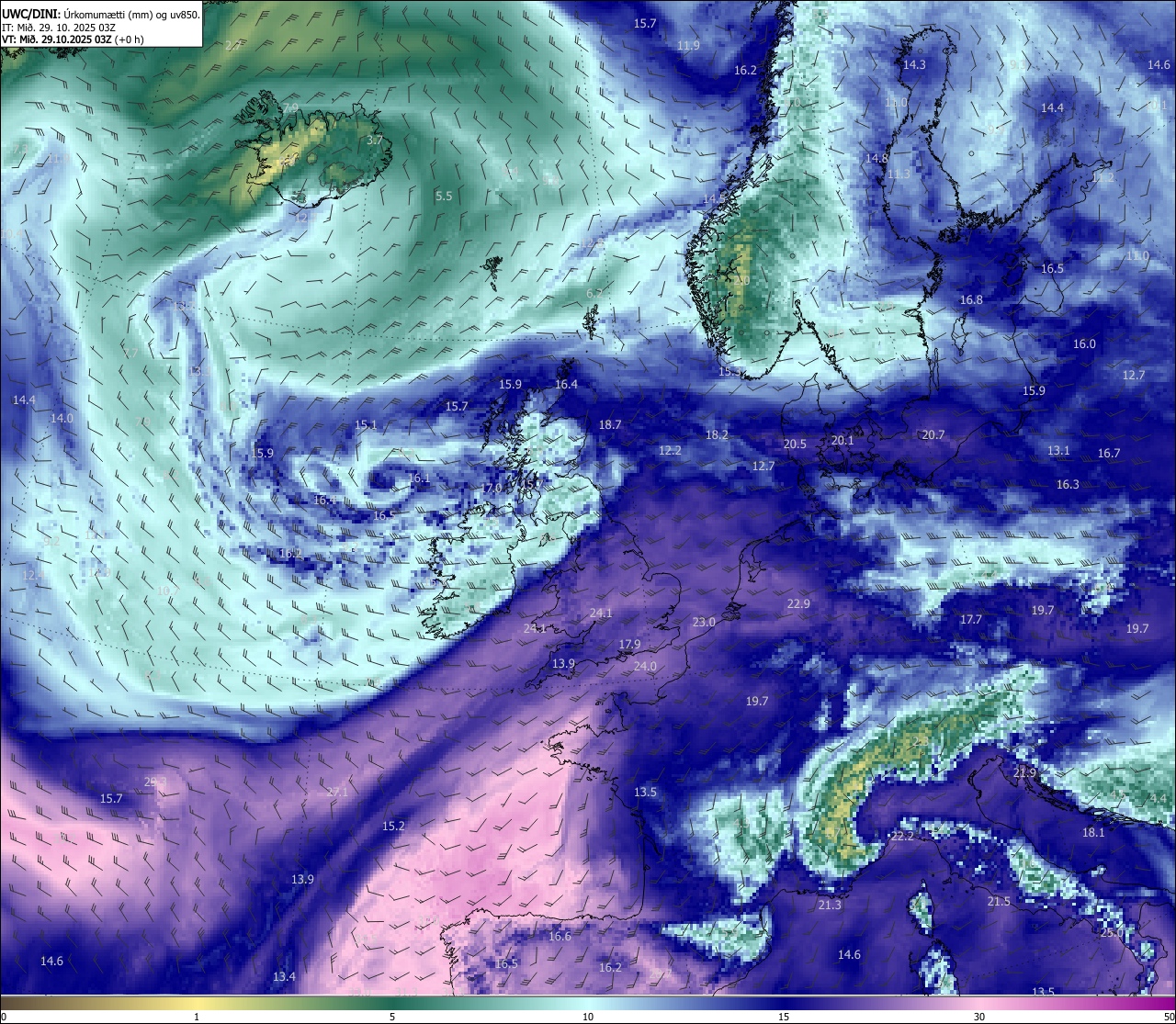1176x1024 pixels.
Task: Click the 20.5 value near Denmark
Action: coord(795,444)
